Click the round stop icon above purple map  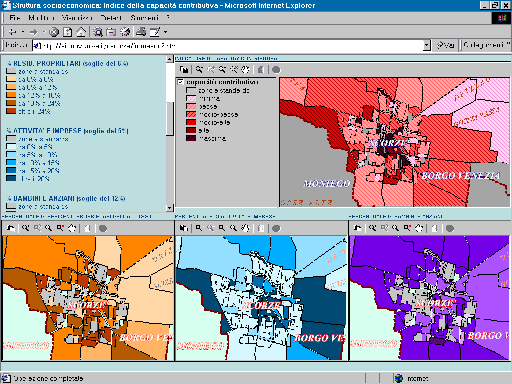(450, 228)
